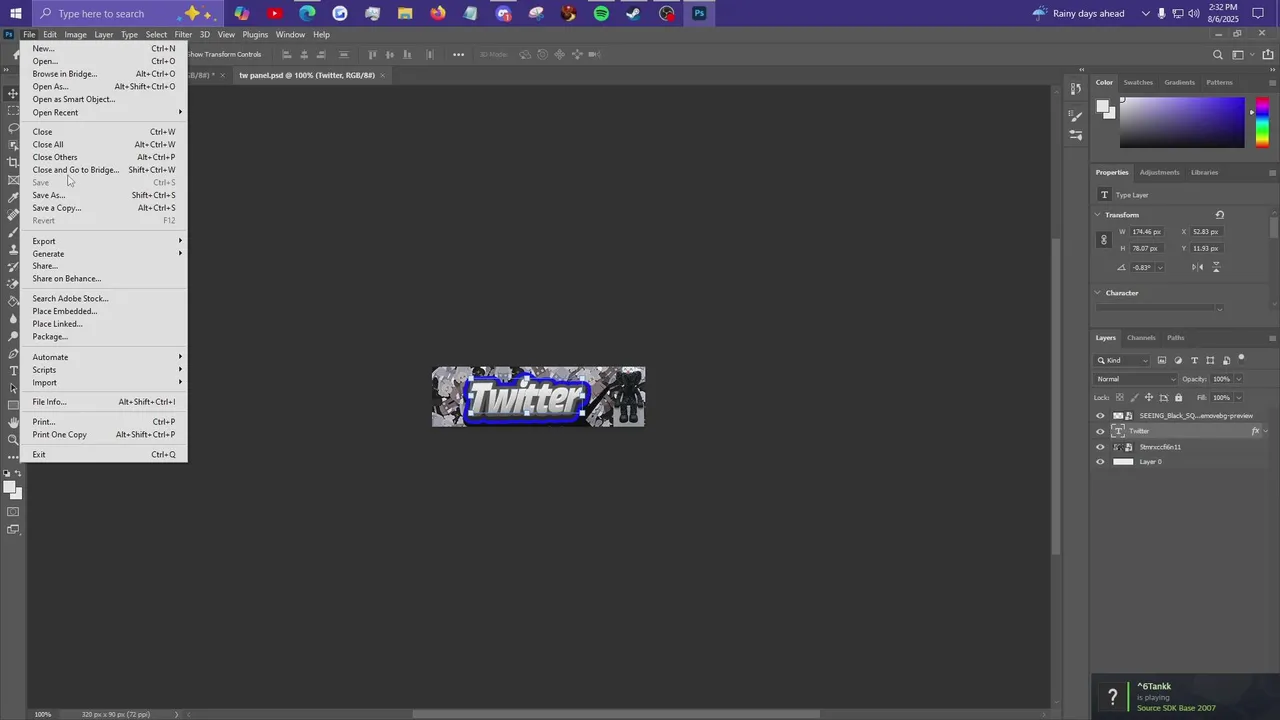1280x720 pixels.
Task: Collapse the Character section
Action: [1098, 293]
